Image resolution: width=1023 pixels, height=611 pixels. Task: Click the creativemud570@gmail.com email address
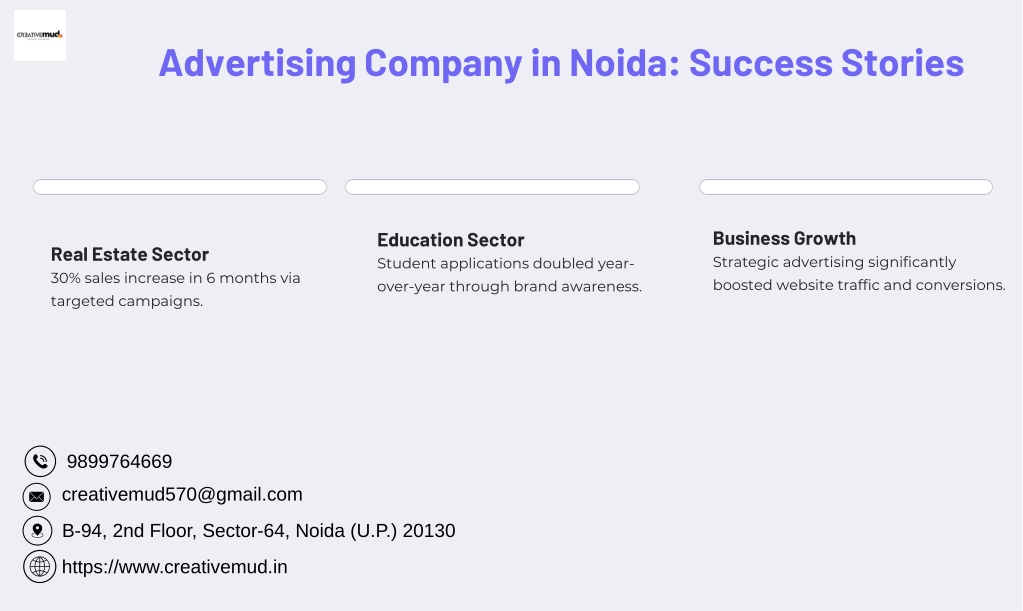pos(182,494)
